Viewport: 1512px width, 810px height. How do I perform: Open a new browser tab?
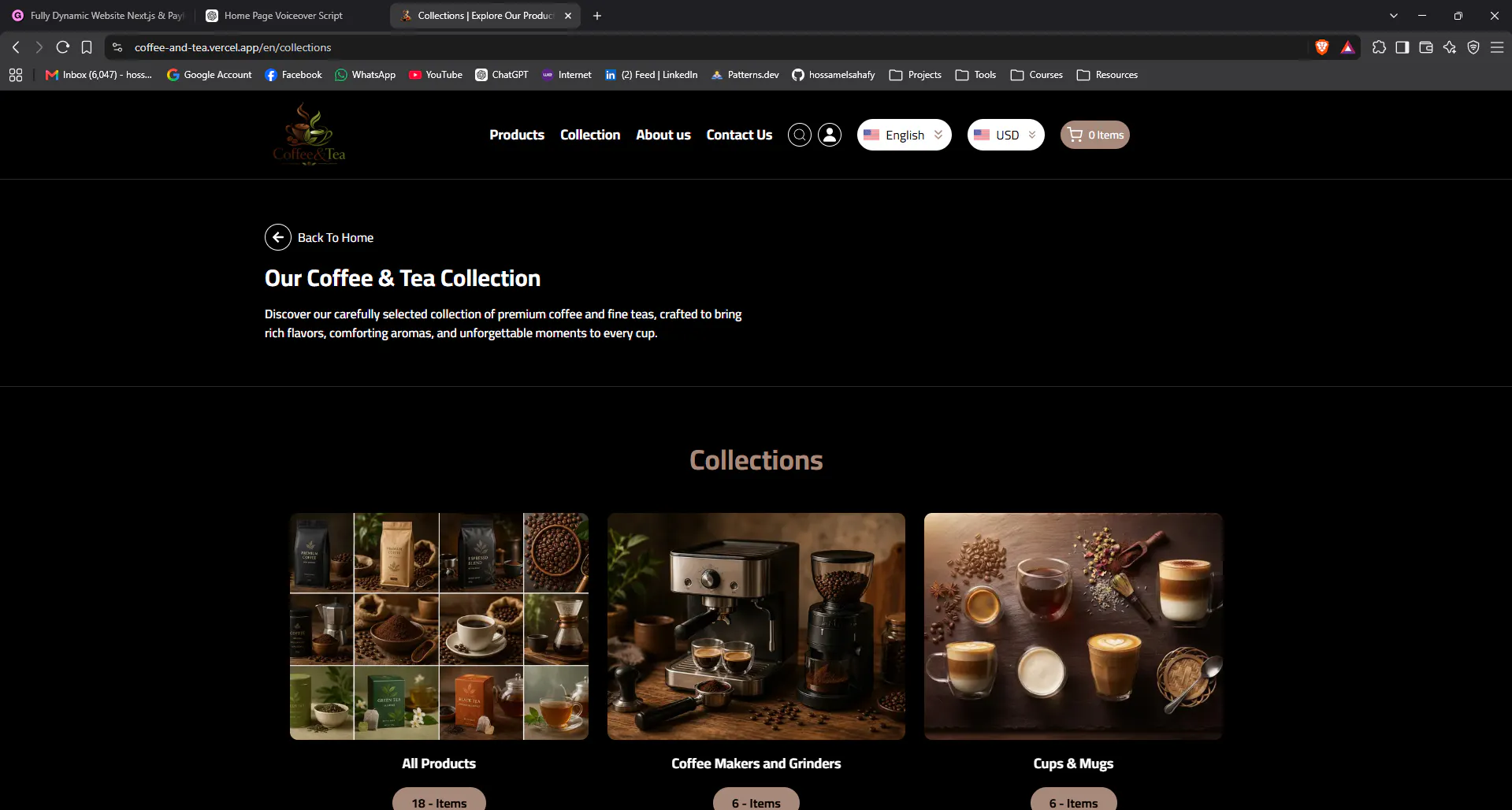597,16
